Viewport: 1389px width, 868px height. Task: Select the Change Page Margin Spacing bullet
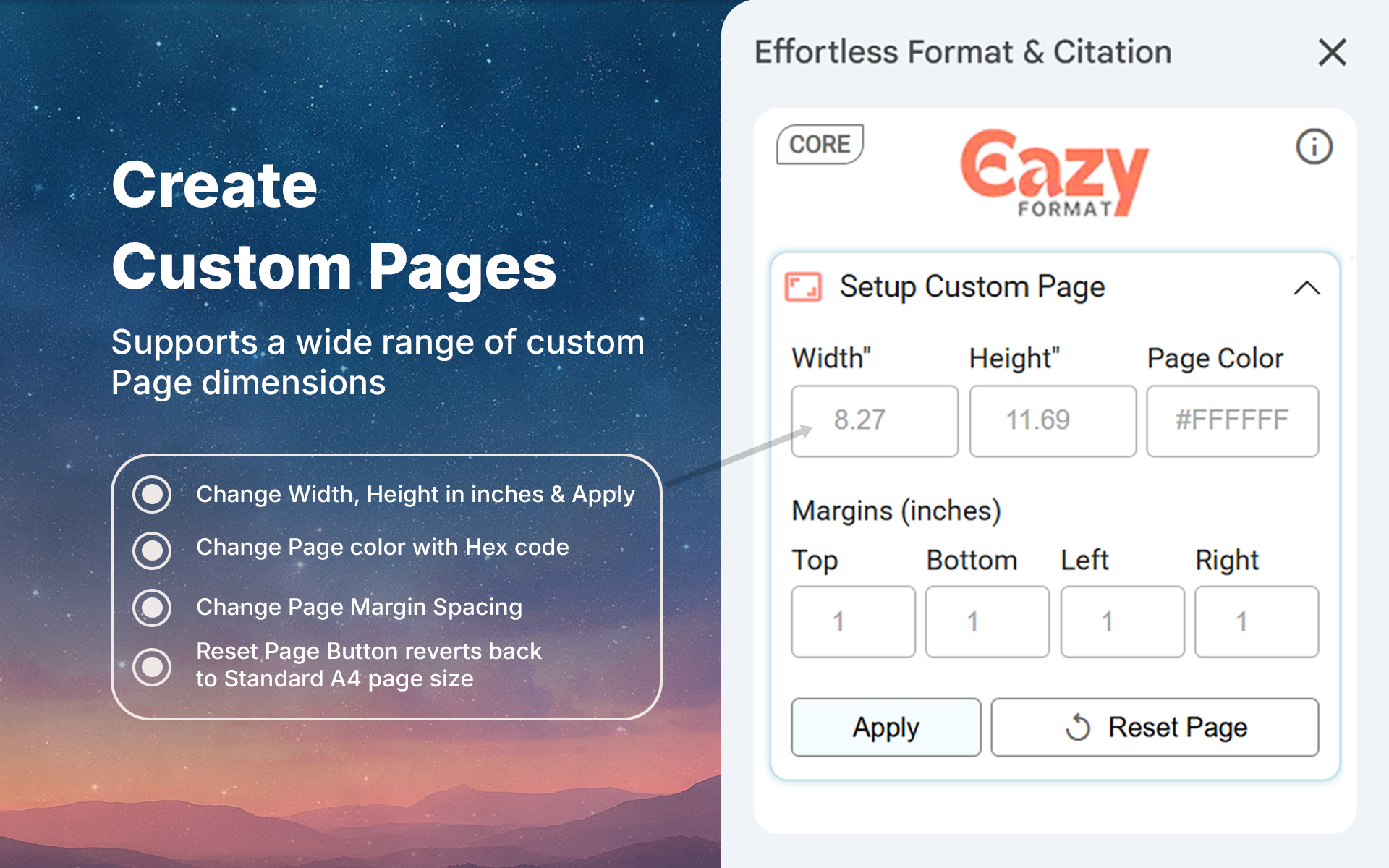(x=152, y=608)
